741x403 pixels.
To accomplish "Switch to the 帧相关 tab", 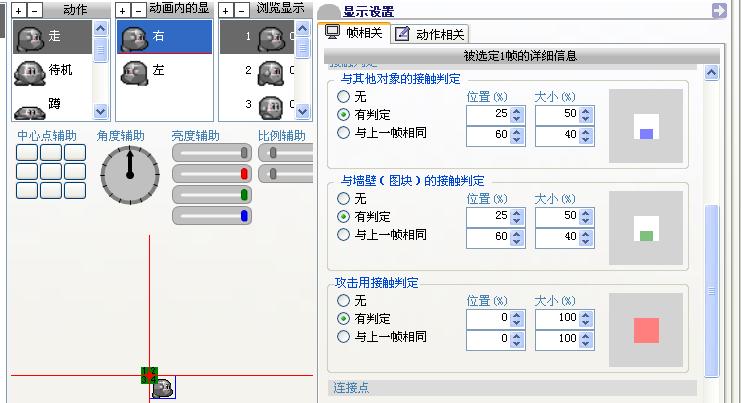I will pyautogui.click(x=354, y=33).
